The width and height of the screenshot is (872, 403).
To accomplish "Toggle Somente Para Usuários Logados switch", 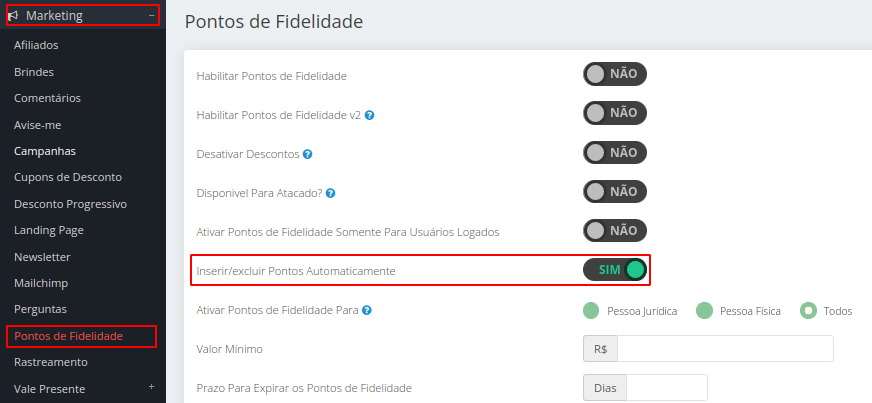I will 615,231.
